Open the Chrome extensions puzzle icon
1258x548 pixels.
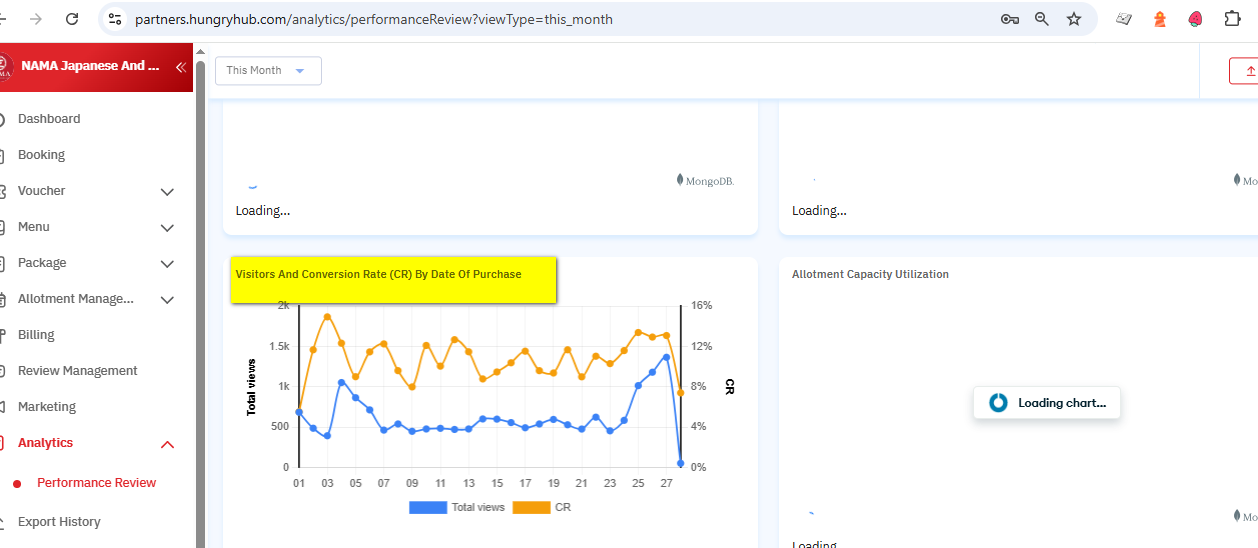pyautogui.click(x=1232, y=19)
